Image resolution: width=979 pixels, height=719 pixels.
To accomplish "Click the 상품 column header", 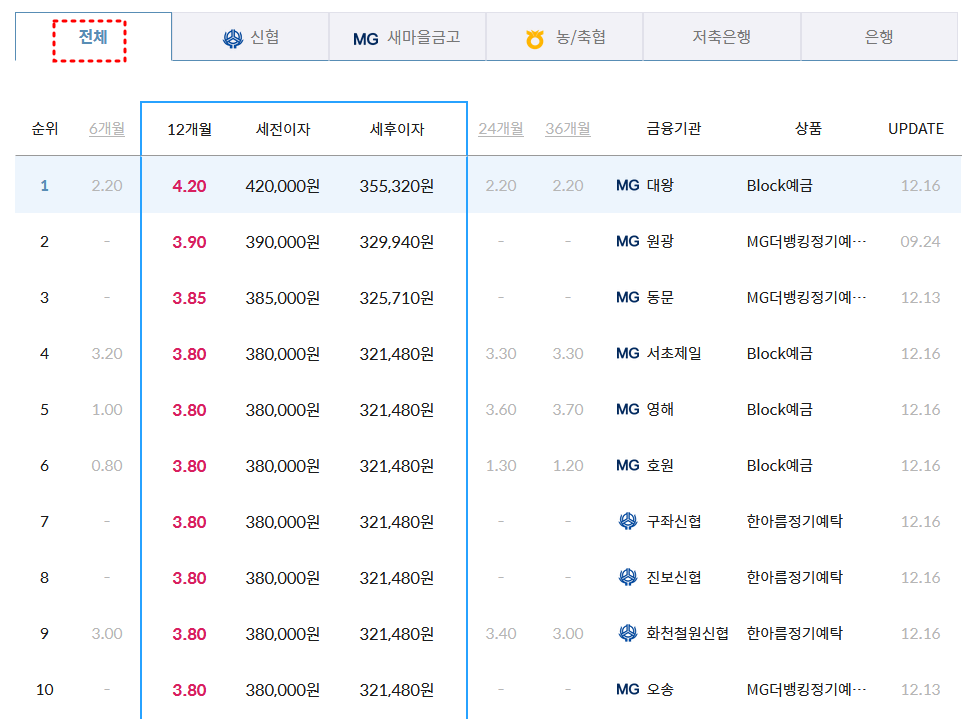I will click(x=808, y=129).
